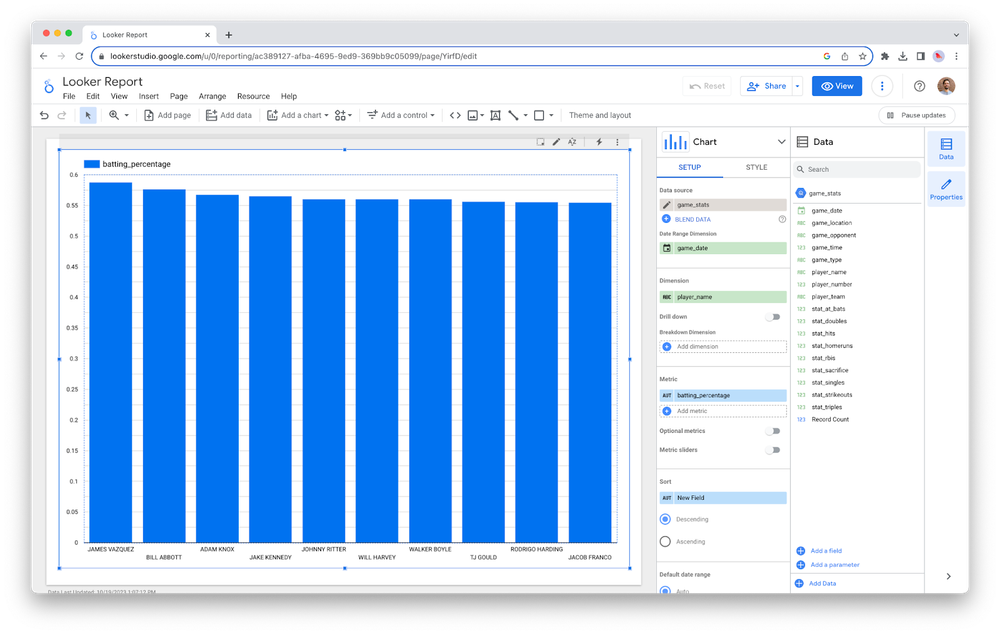This screenshot has width=1000, height=634.
Task: Open the chart's three-dot overflow menu
Action: 617,142
